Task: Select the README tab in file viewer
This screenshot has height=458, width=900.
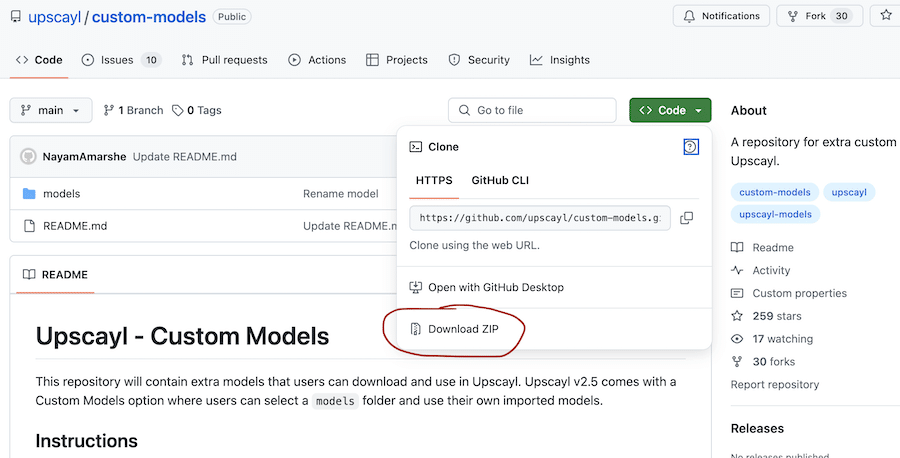Action: [55, 274]
